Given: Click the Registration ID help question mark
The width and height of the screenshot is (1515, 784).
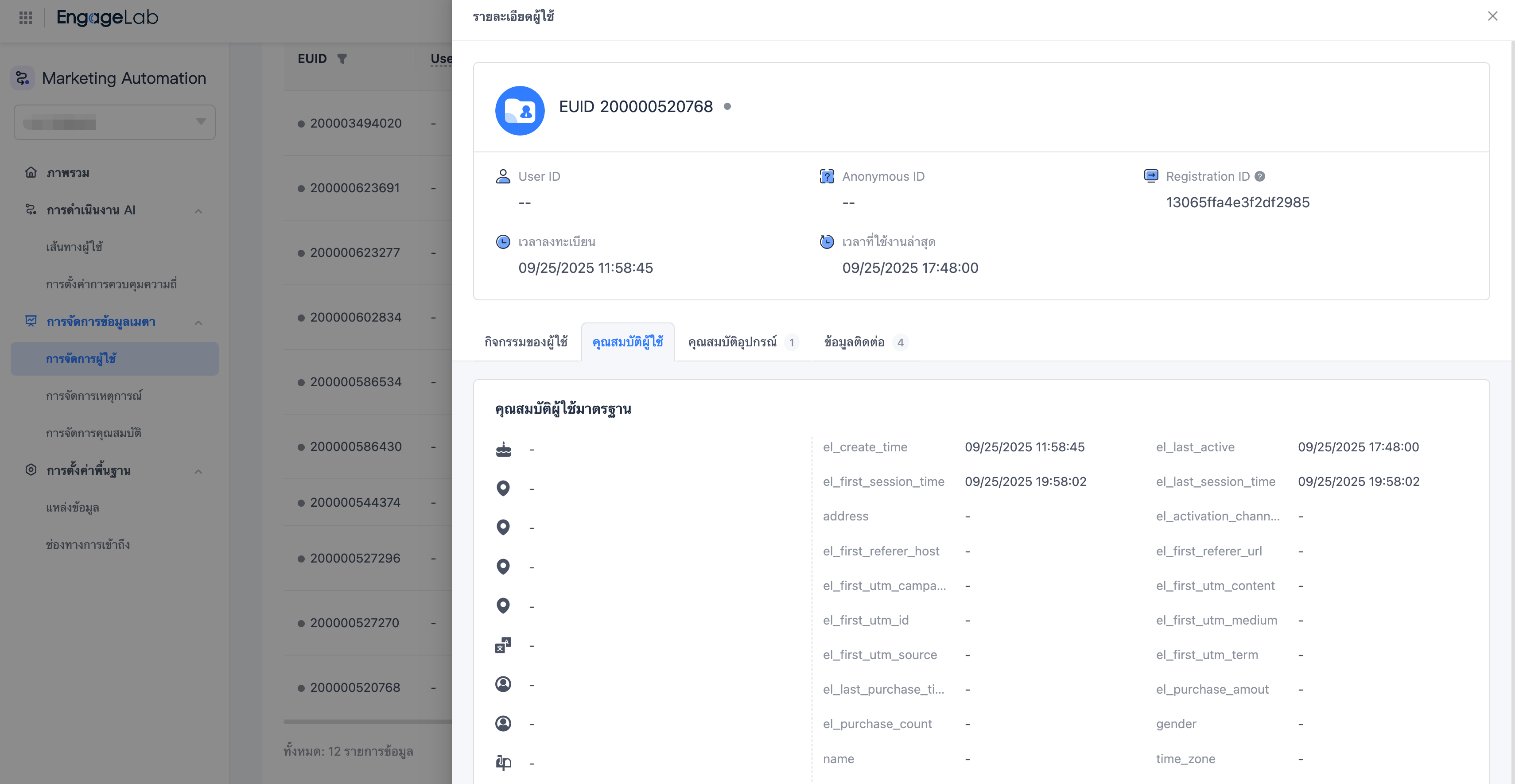Looking at the screenshot, I should 1260,176.
